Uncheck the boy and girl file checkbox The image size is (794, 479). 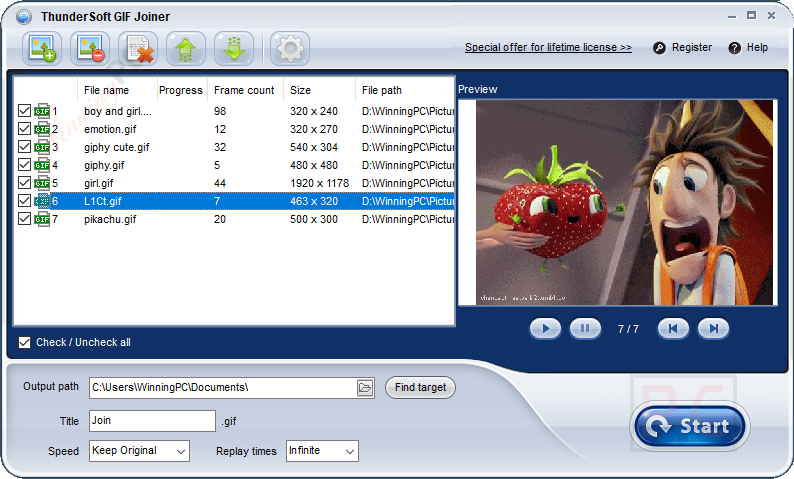pyautogui.click(x=24, y=110)
